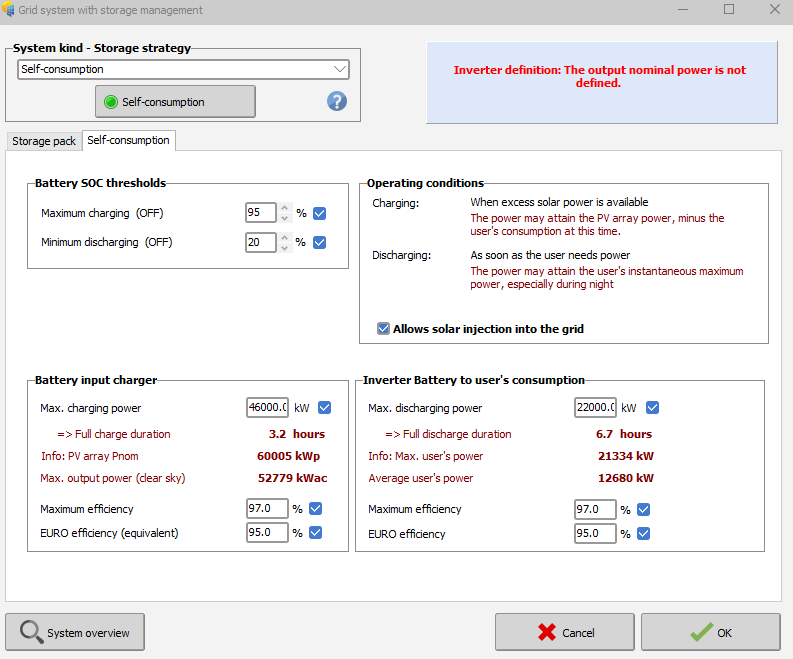Click the 60005 kWp PV array value

288,456
